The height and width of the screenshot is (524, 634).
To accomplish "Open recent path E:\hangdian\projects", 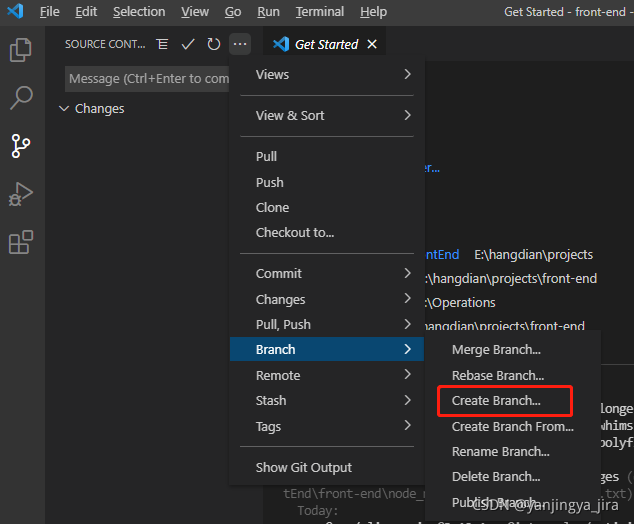I will tap(533, 254).
